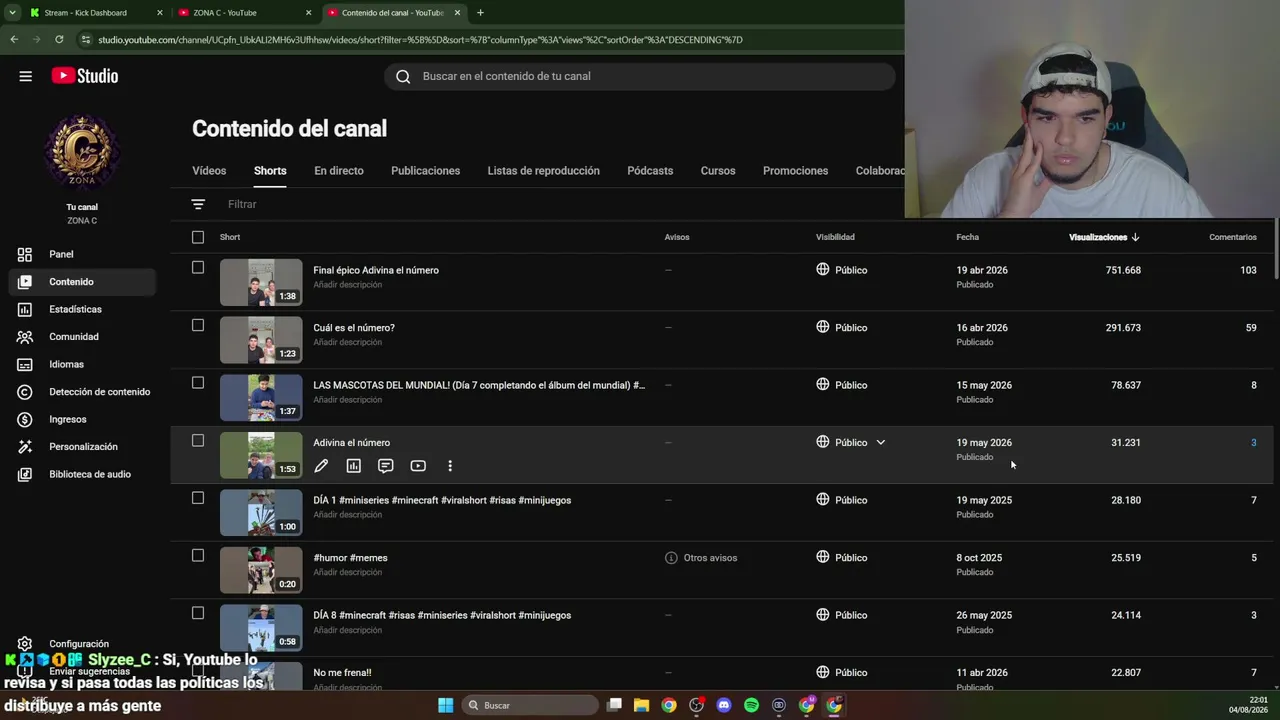Click the ZONA C channel avatar
Image resolution: width=1280 pixels, height=720 pixels.
[82, 152]
